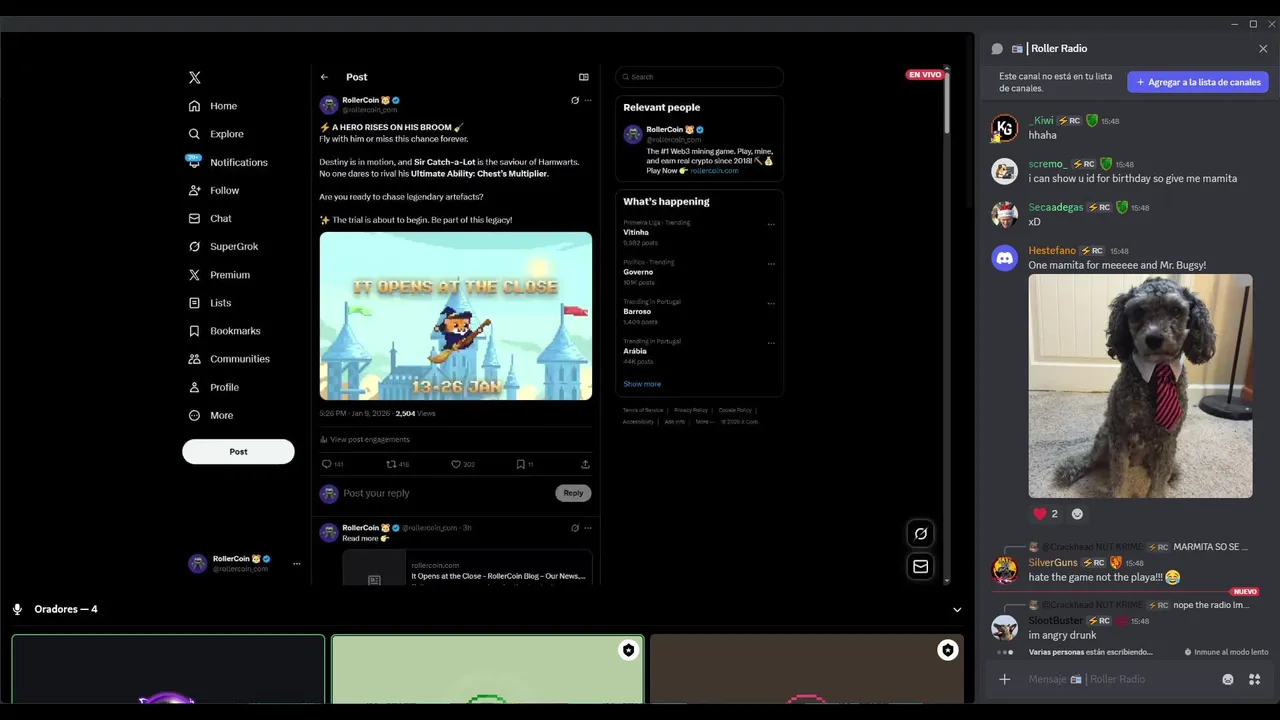Image resolution: width=1280 pixels, height=720 pixels.
Task: Click the X logo in sidebar
Action: click(194, 77)
